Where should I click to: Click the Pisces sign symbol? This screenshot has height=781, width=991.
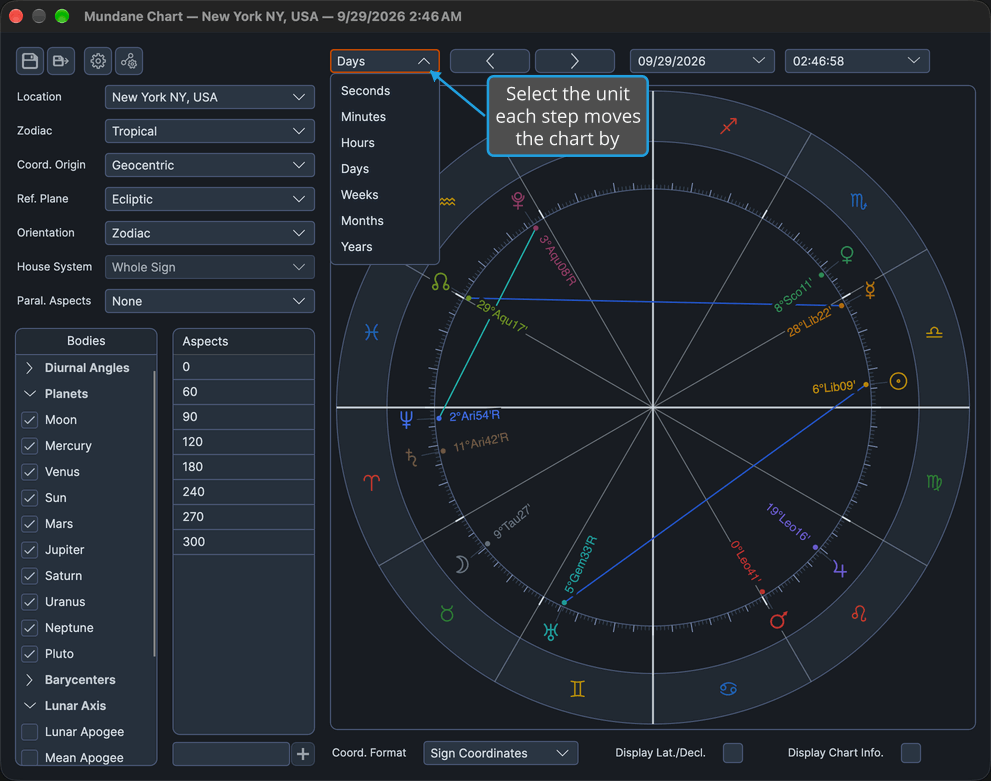tap(372, 332)
